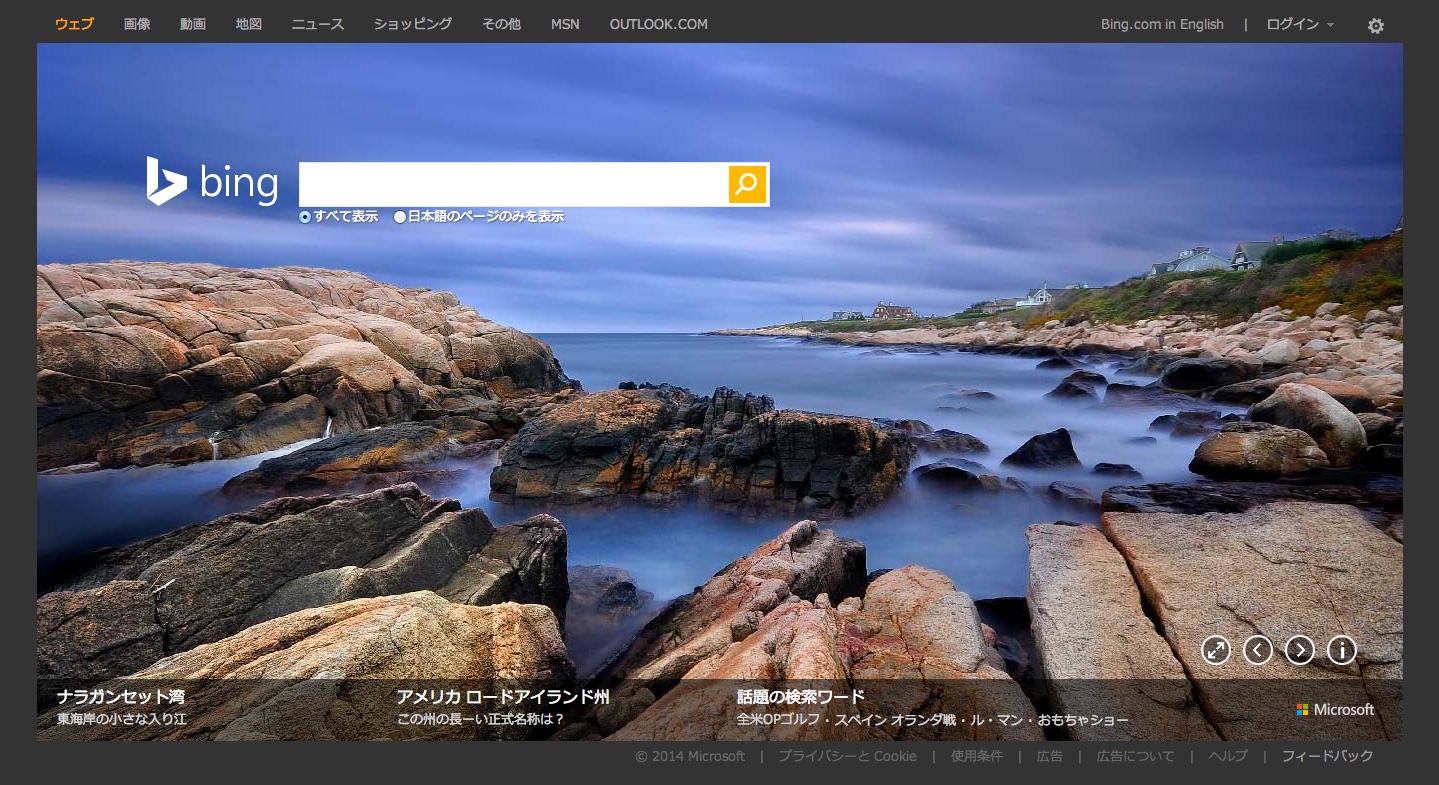Select the 日本語のページのみを表示 radio option
The image size is (1439, 785).
[400, 217]
